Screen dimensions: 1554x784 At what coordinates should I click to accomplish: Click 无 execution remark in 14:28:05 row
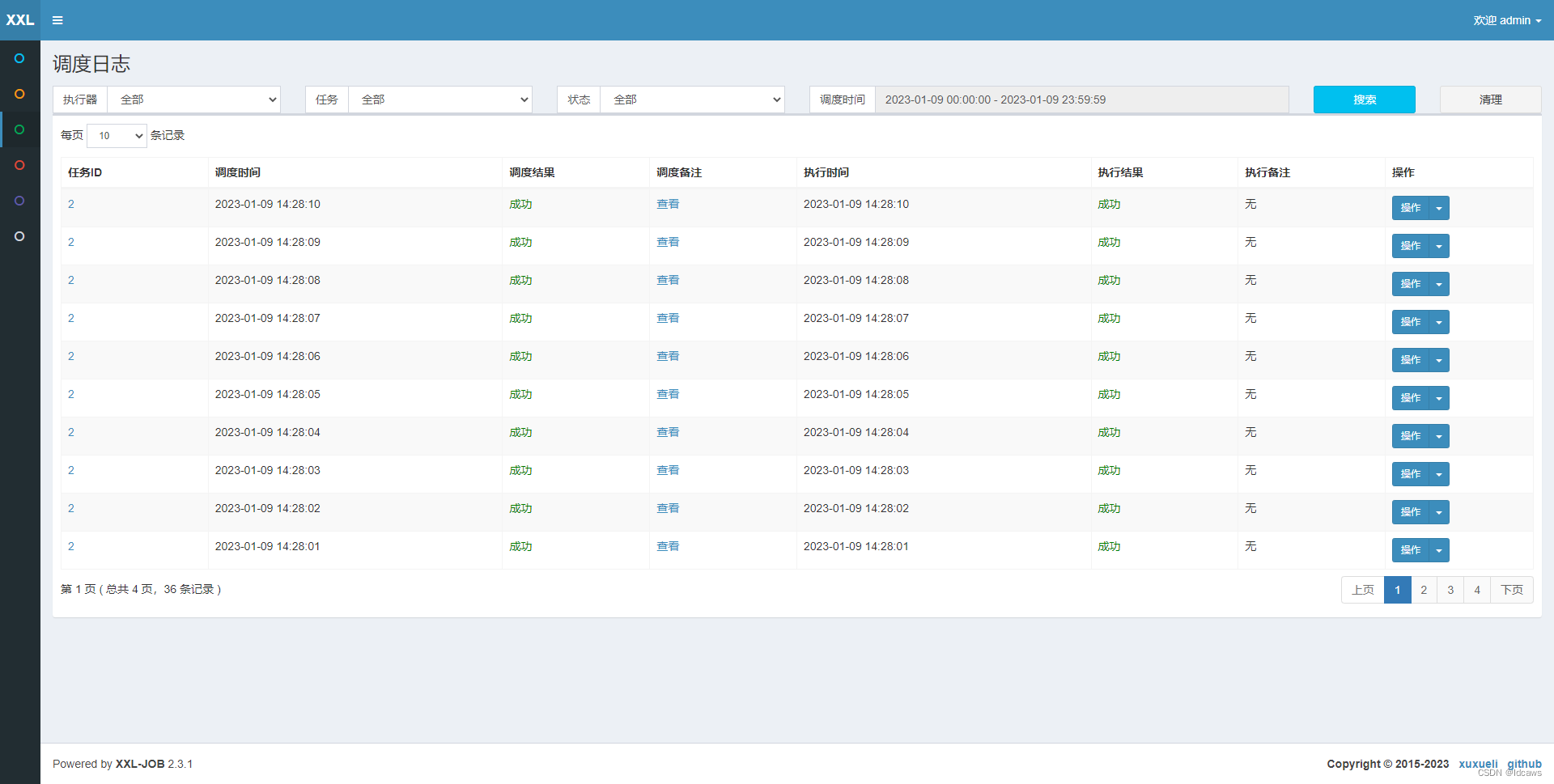(x=1250, y=394)
